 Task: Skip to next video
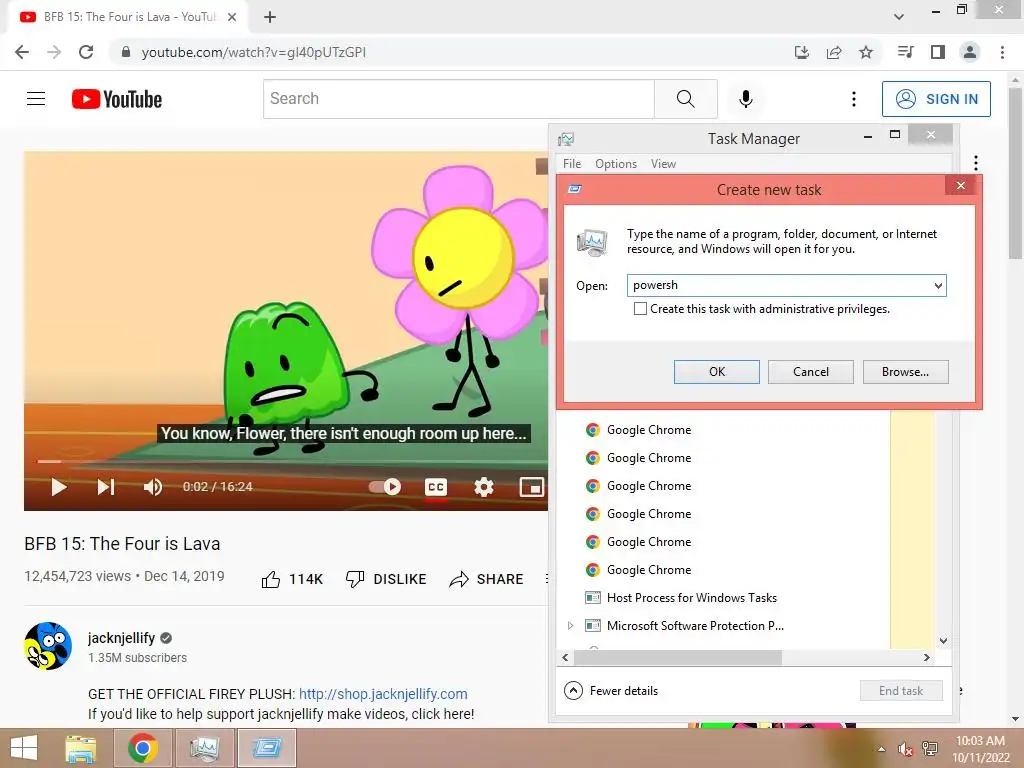tap(106, 487)
